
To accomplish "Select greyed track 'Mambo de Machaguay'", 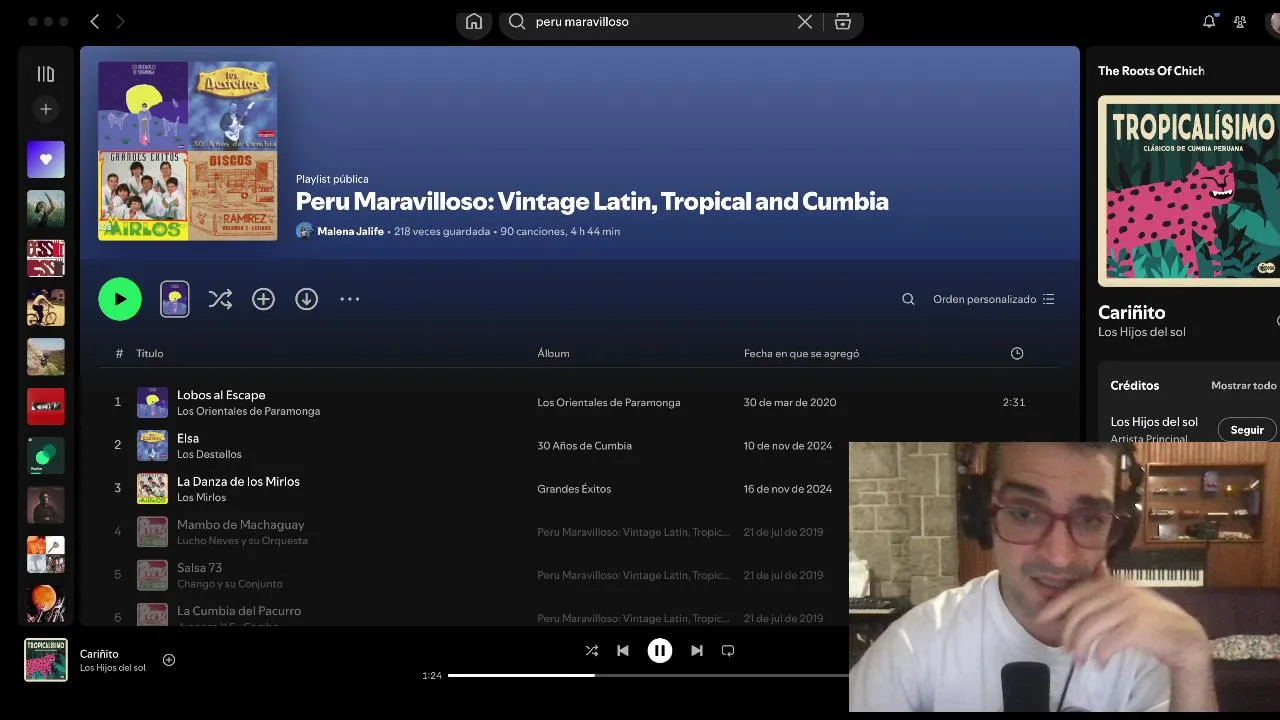I will [x=240, y=524].
